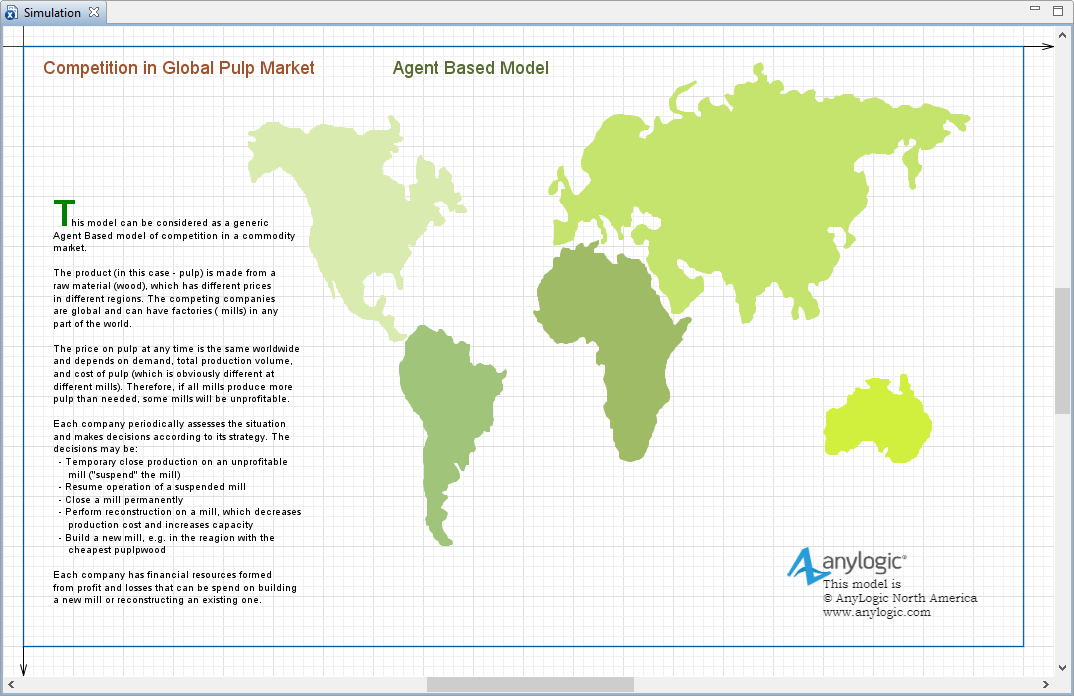1074x696 pixels.
Task: Close the Simulation tab
Action: pyautogui.click(x=94, y=12)
